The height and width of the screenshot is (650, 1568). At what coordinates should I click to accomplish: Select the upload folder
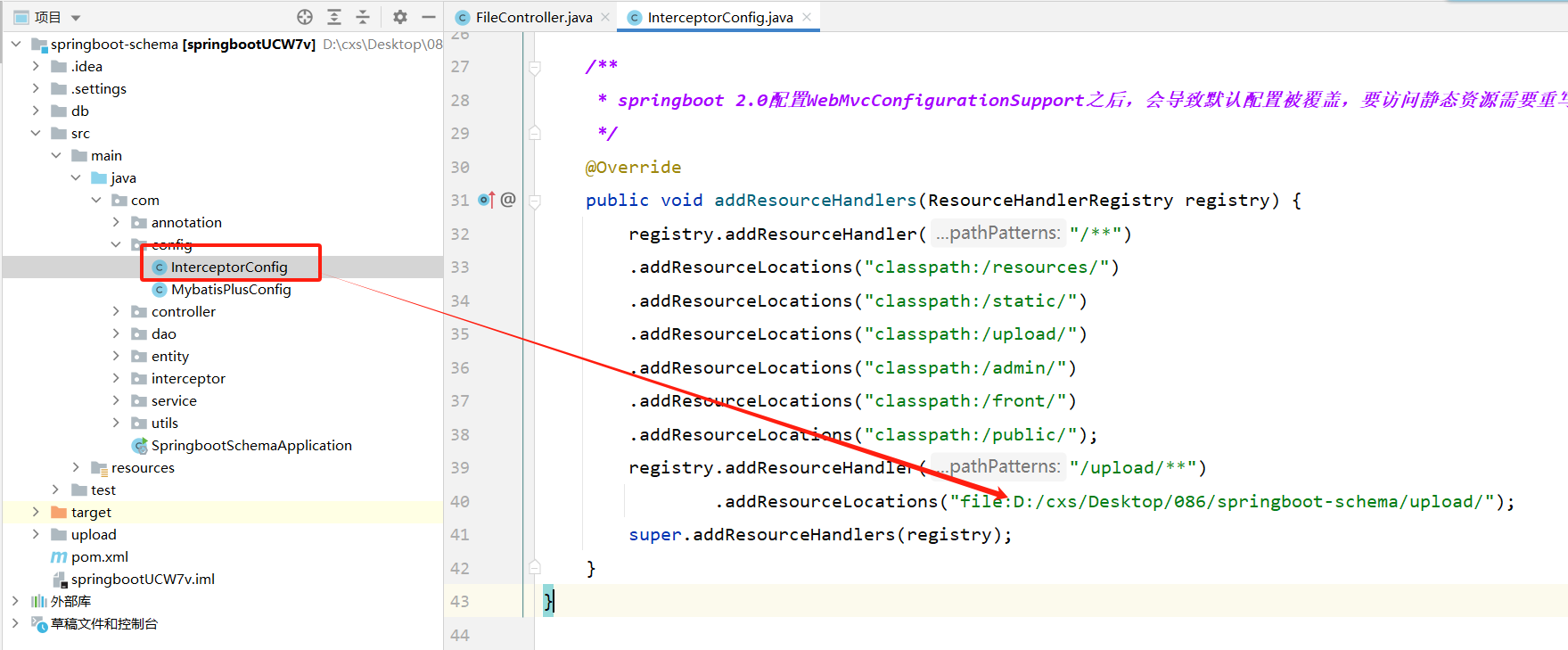pos(94,534)
